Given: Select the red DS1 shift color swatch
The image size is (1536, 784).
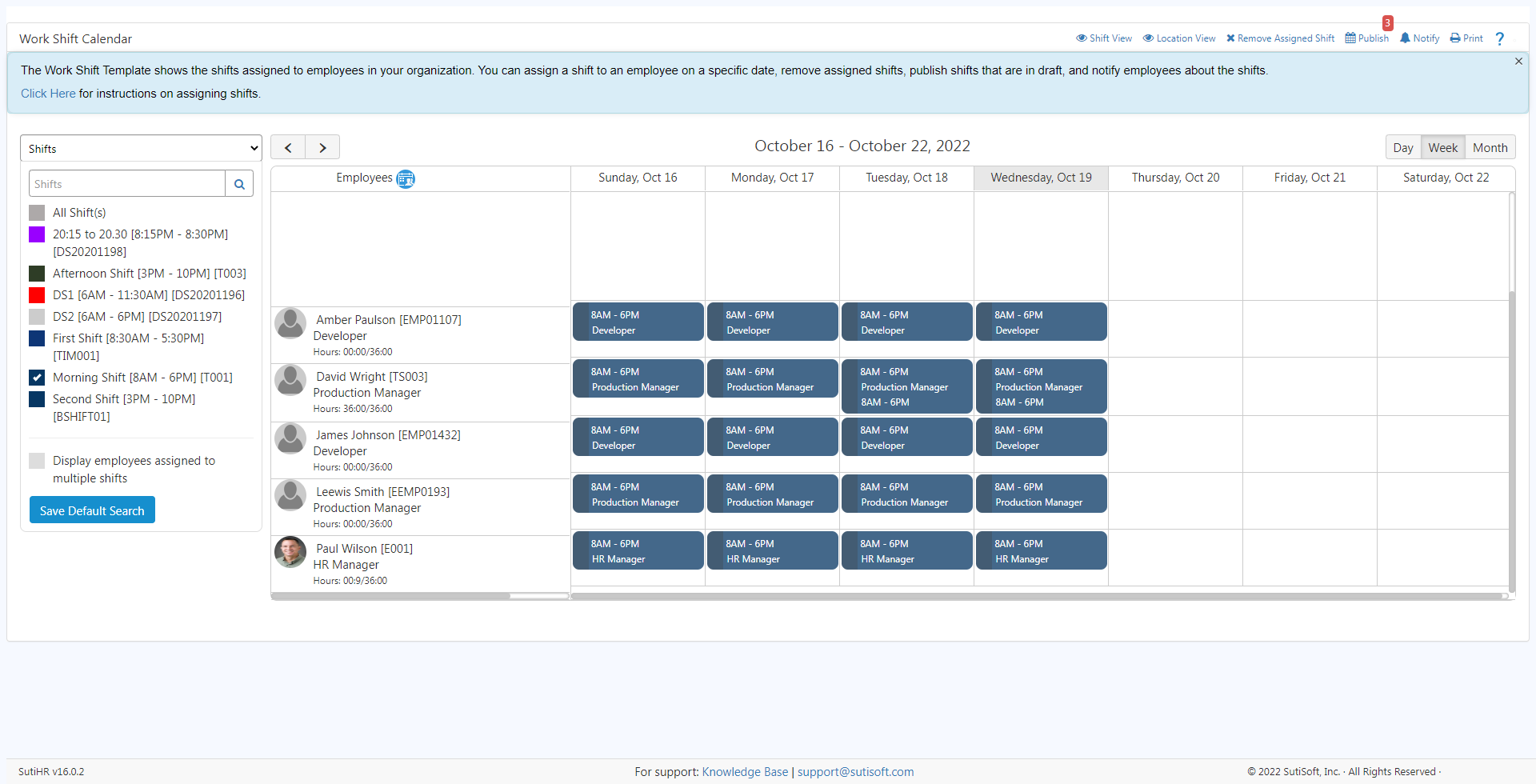Looking at the screenshot, I should (37, 295).
